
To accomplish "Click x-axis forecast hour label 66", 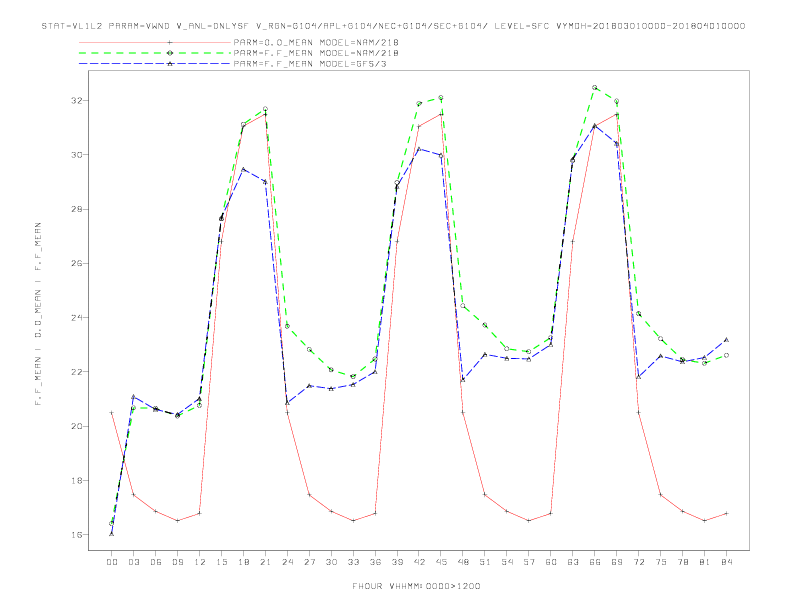I will (x=595, y=562).
